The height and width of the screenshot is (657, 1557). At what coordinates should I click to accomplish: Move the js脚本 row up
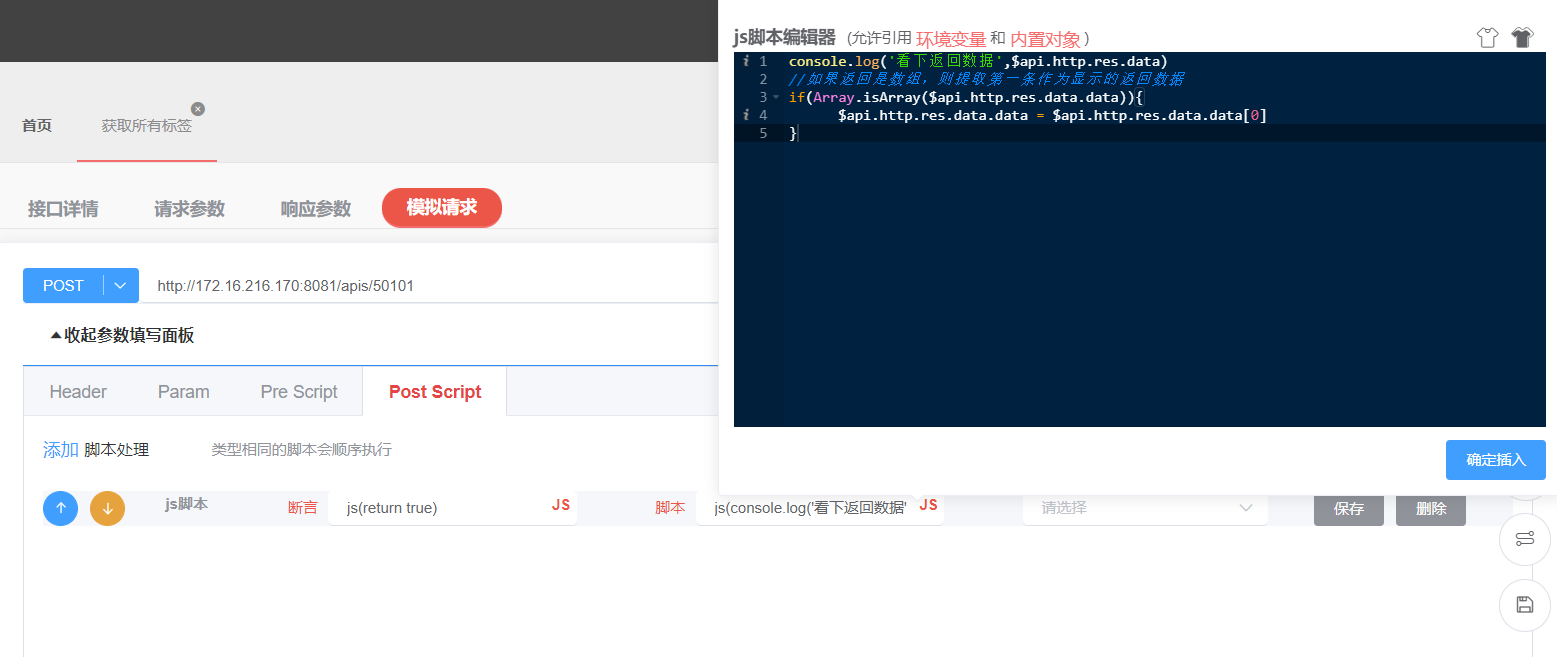(x=60, y=508)
